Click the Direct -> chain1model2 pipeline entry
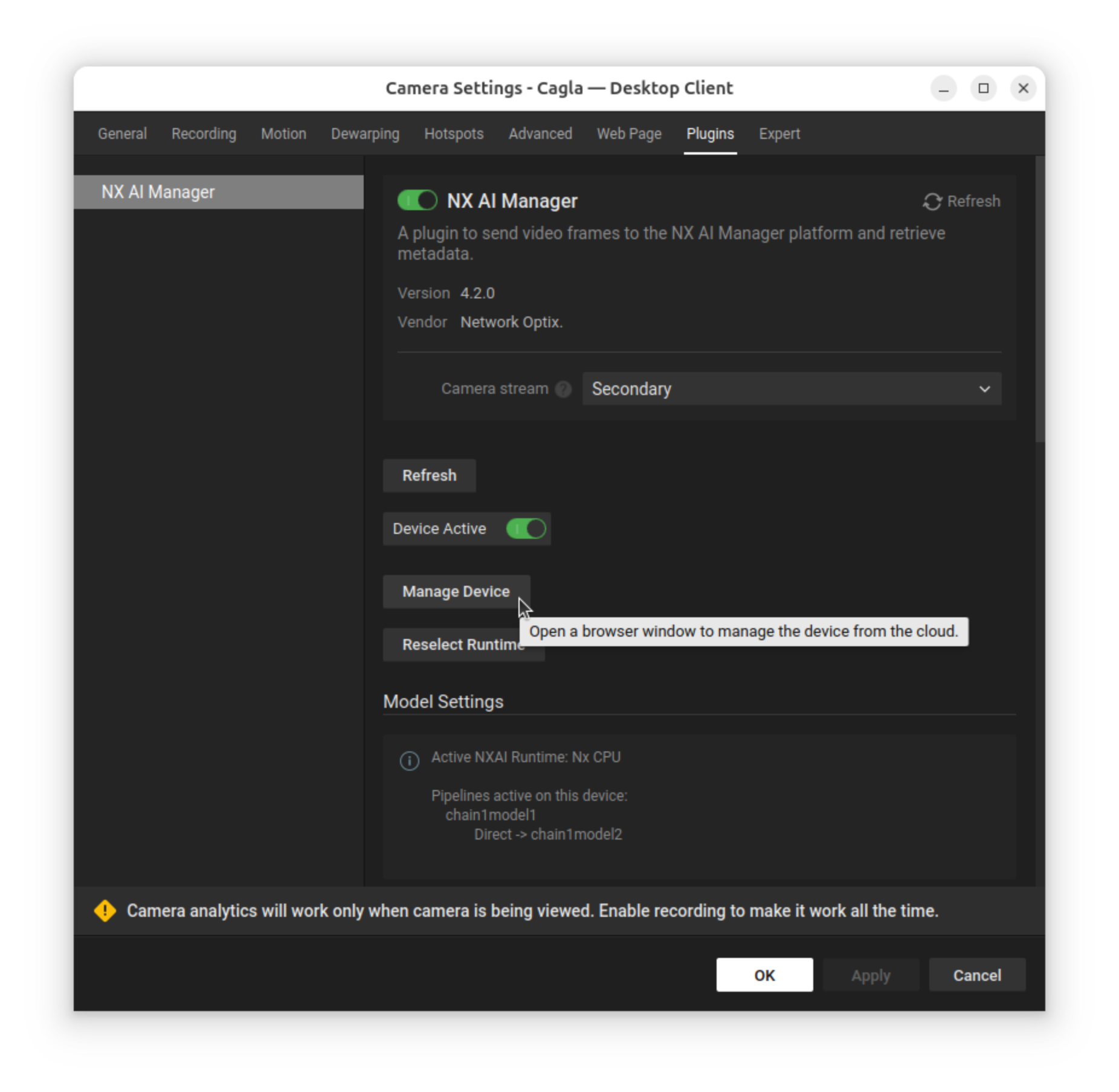Screen dimensions: 1119x1092 [548, 835]
